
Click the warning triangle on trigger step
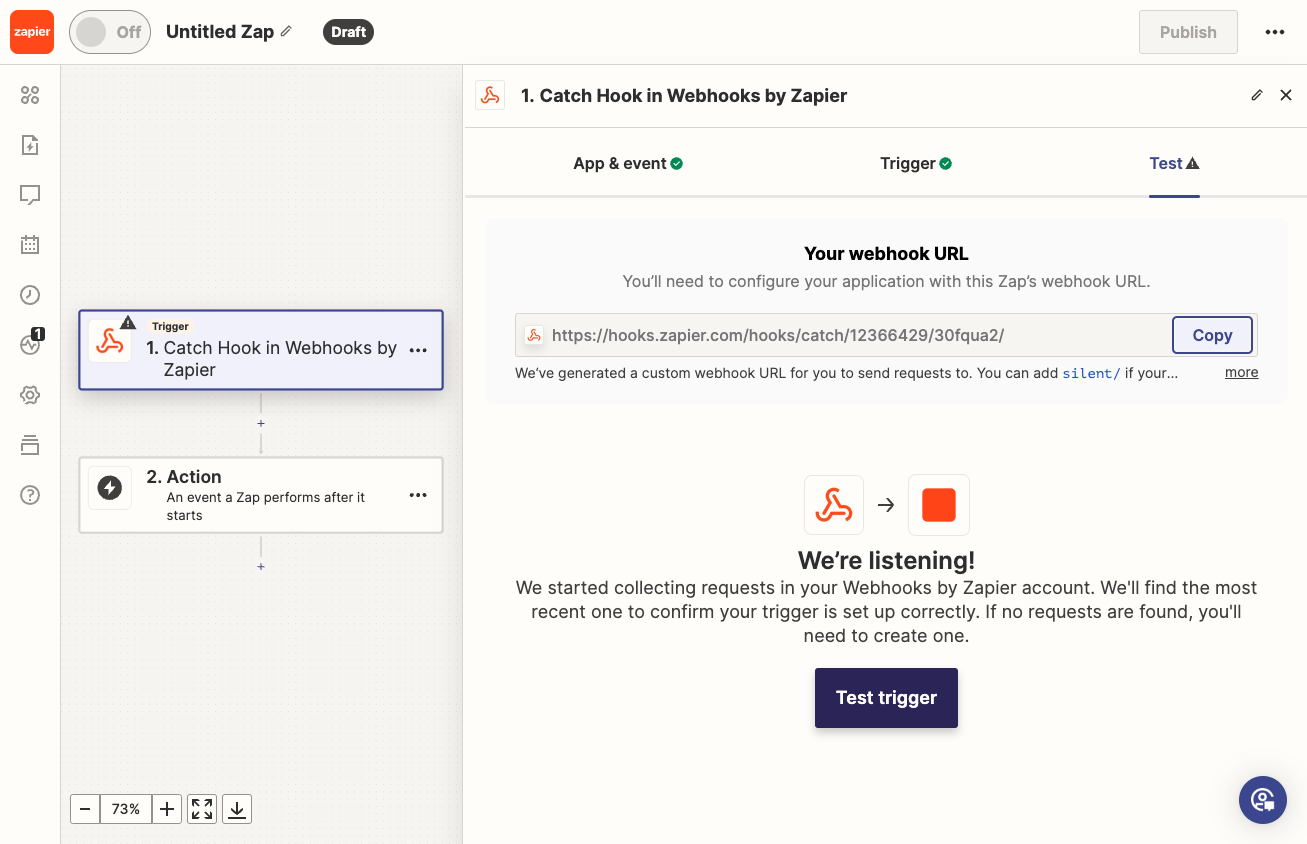tap(128, 322)
